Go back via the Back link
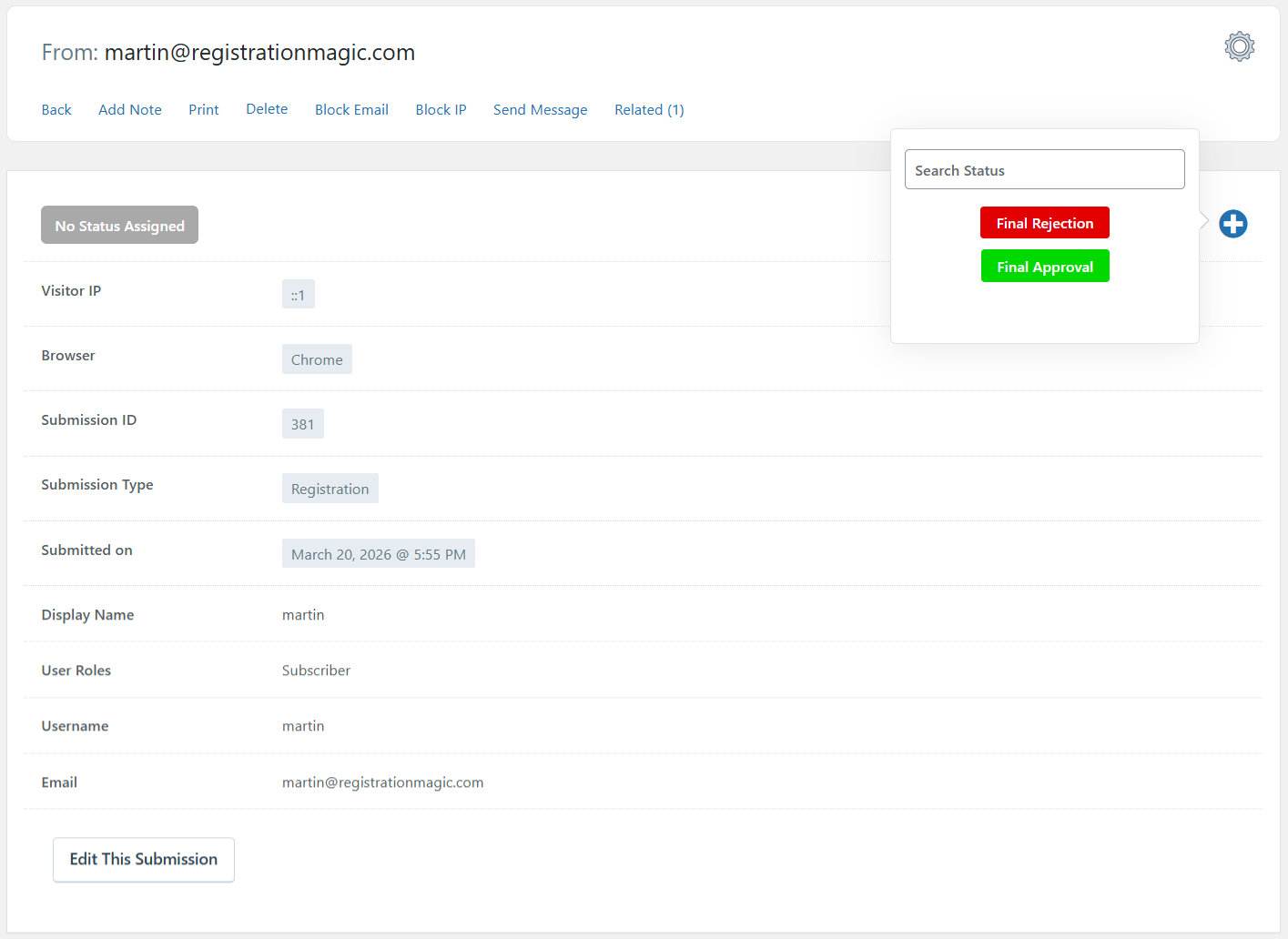Image resolution: width=1288 pixels, height=939 pixels. [56, 110]
